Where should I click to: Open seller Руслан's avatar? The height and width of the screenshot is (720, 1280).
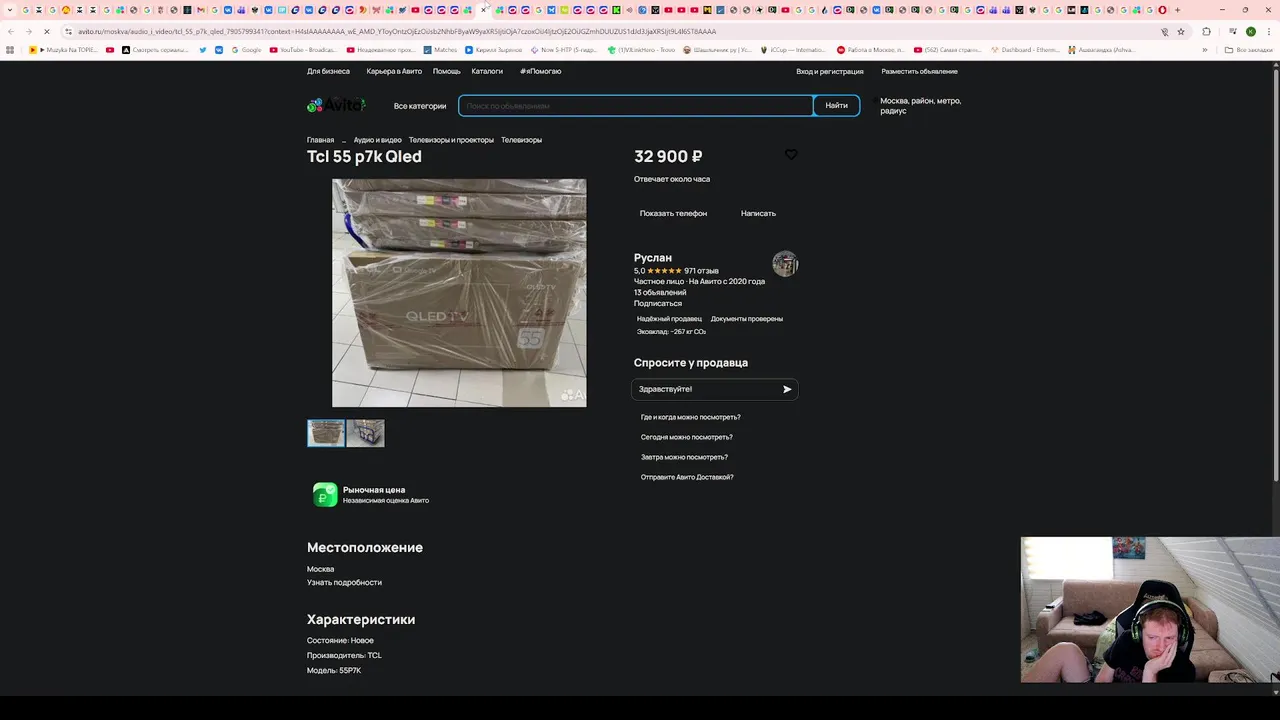tap(785, 264)
